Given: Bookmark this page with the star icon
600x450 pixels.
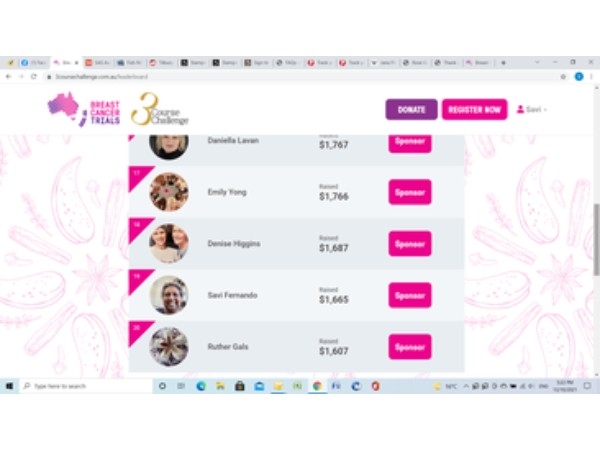Looking at the screenshot, I should [563, 77].
